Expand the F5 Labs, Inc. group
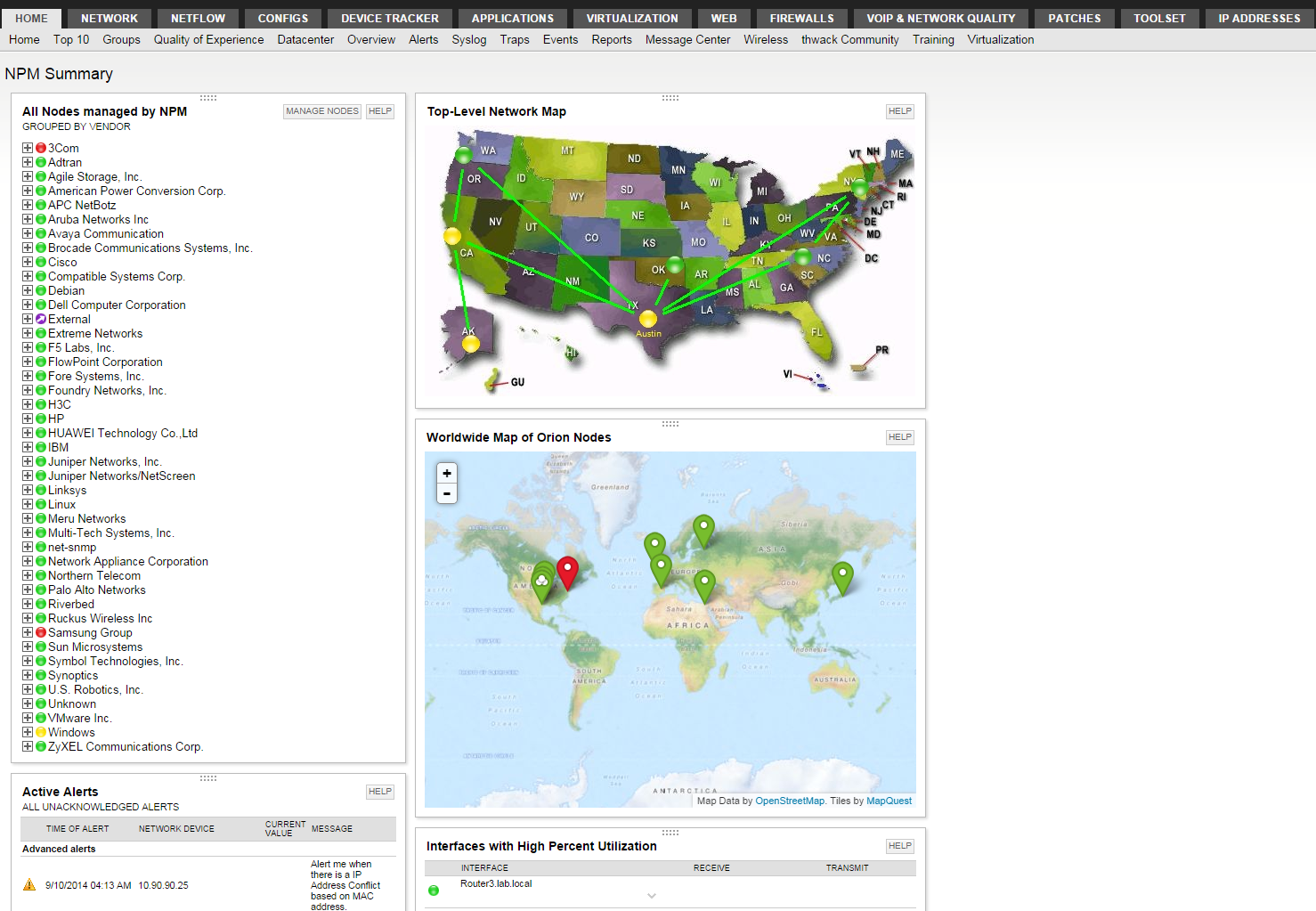Screen dimensions: 1316x911 tap(28, 348)
